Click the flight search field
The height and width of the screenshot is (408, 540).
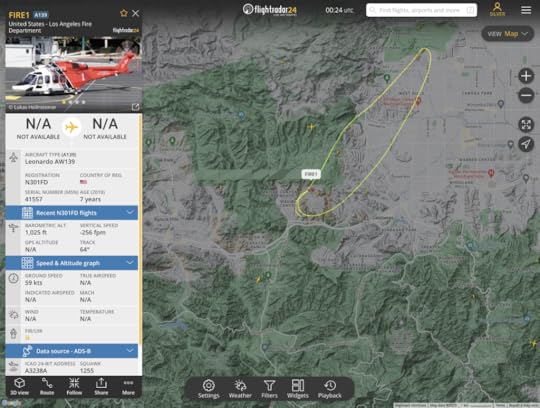click(x=421, y=10)
